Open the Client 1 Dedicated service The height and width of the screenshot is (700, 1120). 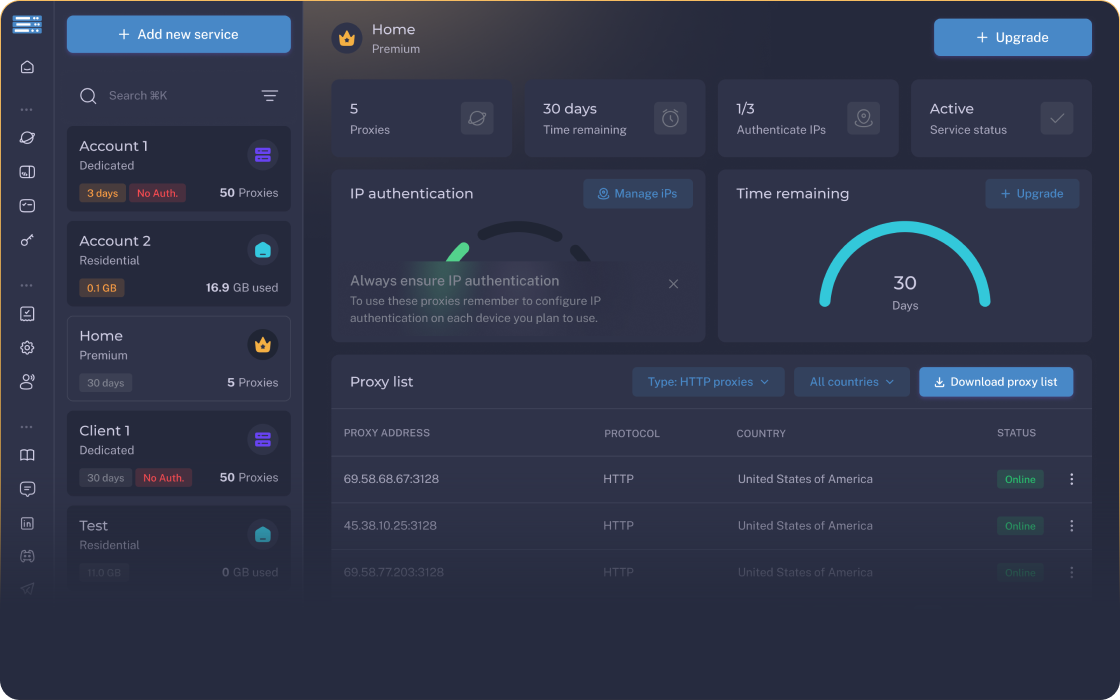[179, 453]
